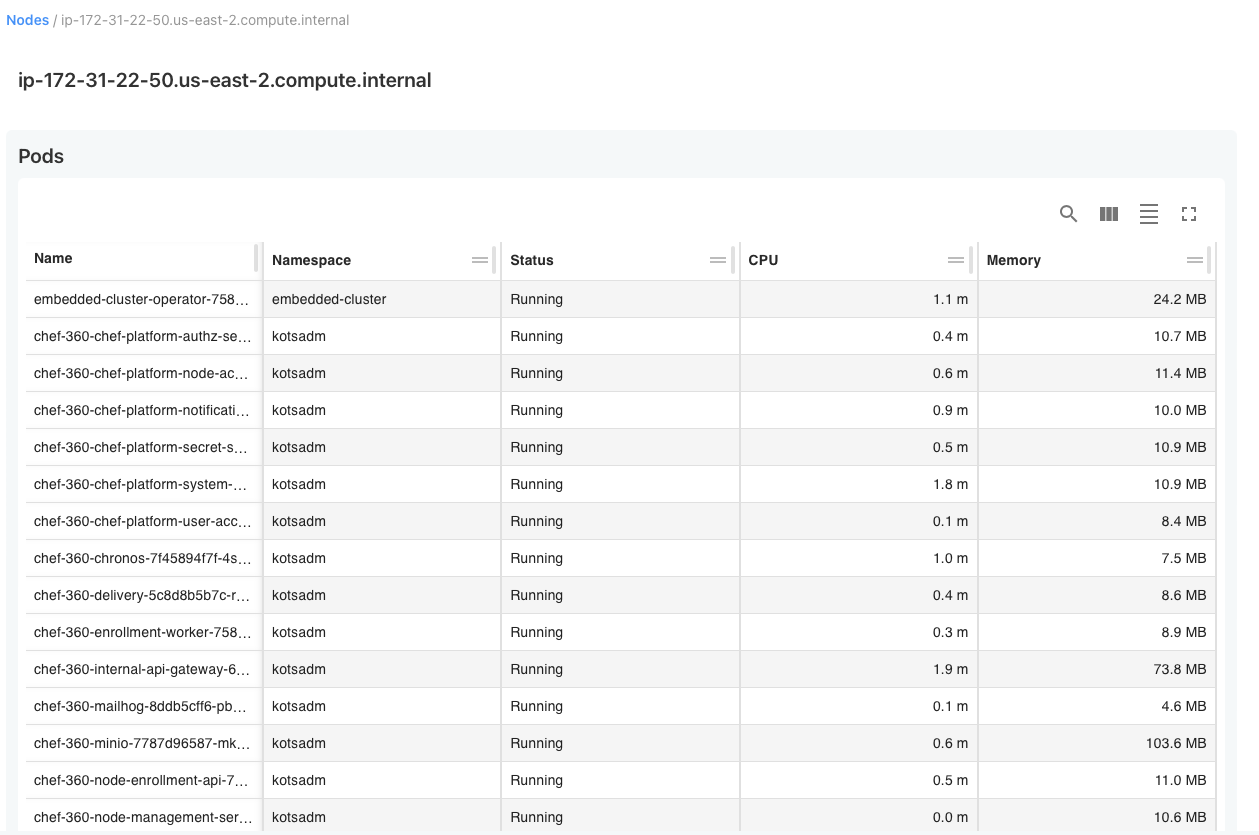1259x835 pixels.
Task: Open Namespace column menu icon
Action: [x=480, y=260]
